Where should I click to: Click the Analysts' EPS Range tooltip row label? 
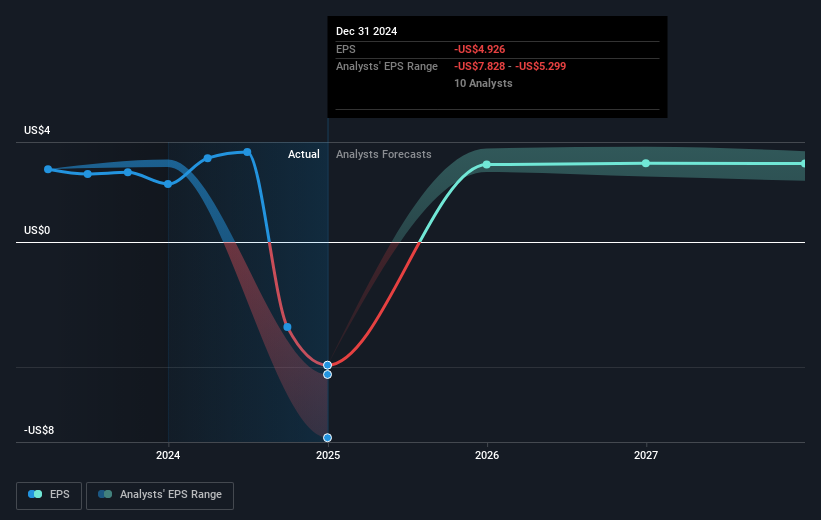click(x=387, y=67)
